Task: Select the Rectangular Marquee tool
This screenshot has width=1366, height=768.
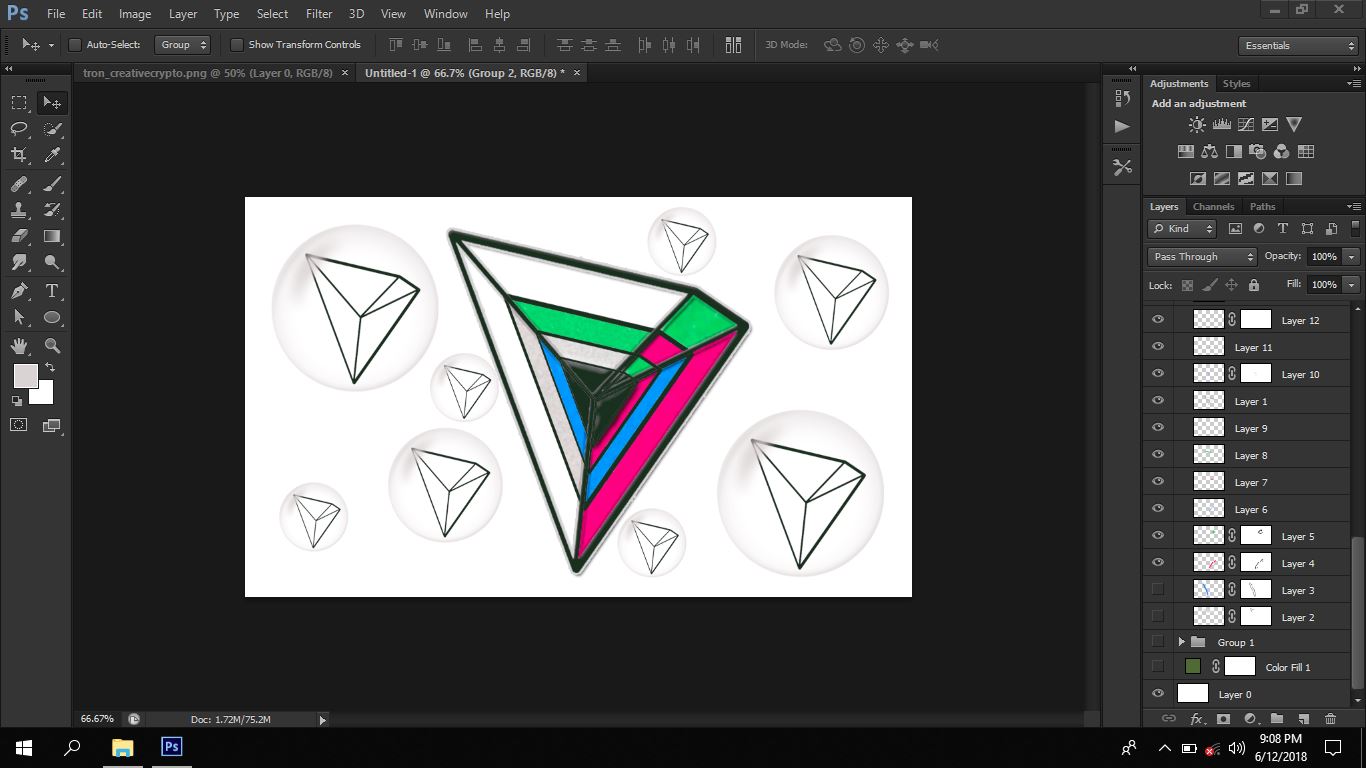Action: (x=19, y=102)
